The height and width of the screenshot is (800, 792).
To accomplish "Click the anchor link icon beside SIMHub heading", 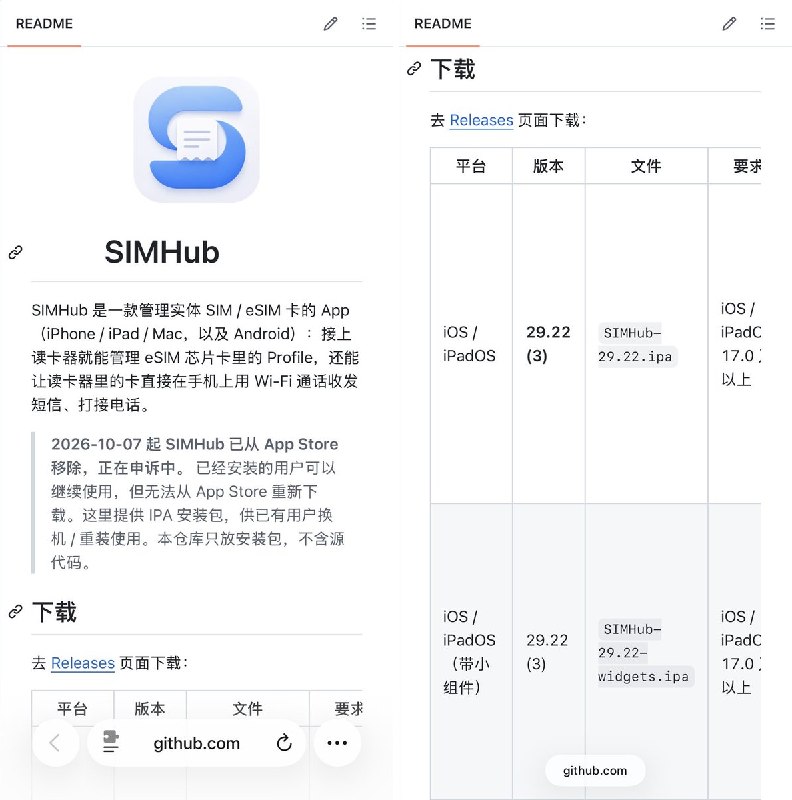I will pos(16,252).
